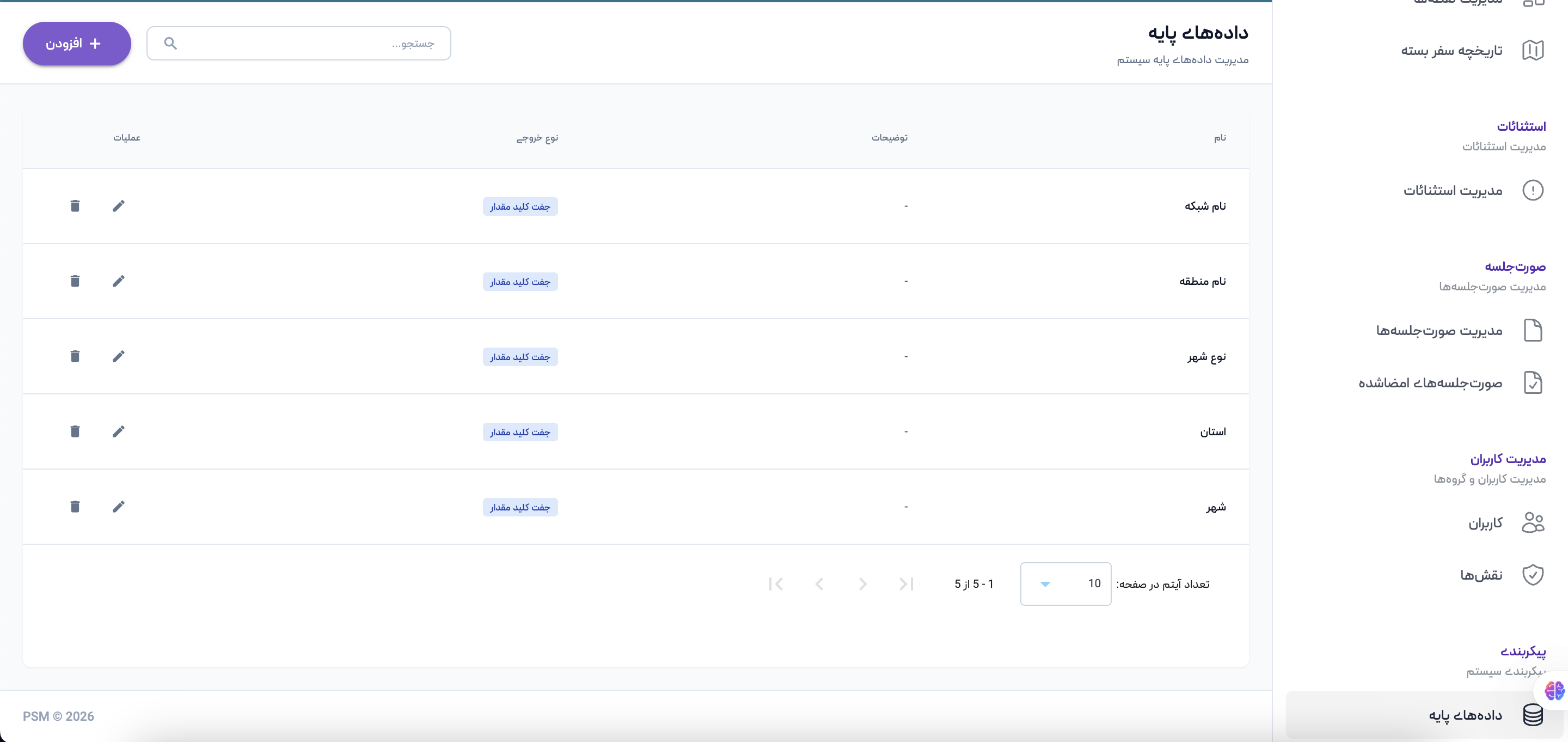Delete the نوع شهر row
The width and height of the screenshot is (1568, 742).
click(75, 356)
